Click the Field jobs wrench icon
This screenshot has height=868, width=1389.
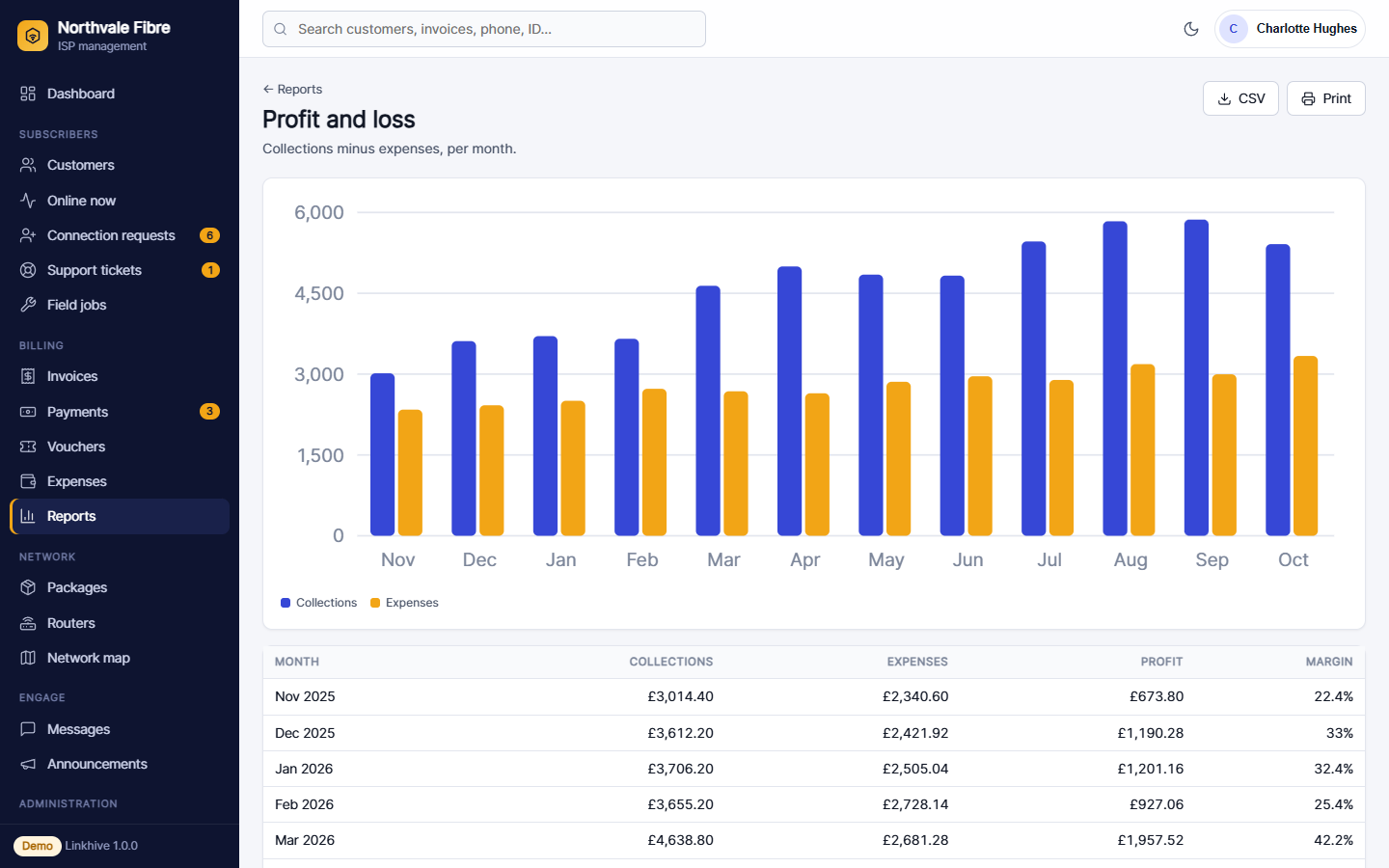point(28,305)
